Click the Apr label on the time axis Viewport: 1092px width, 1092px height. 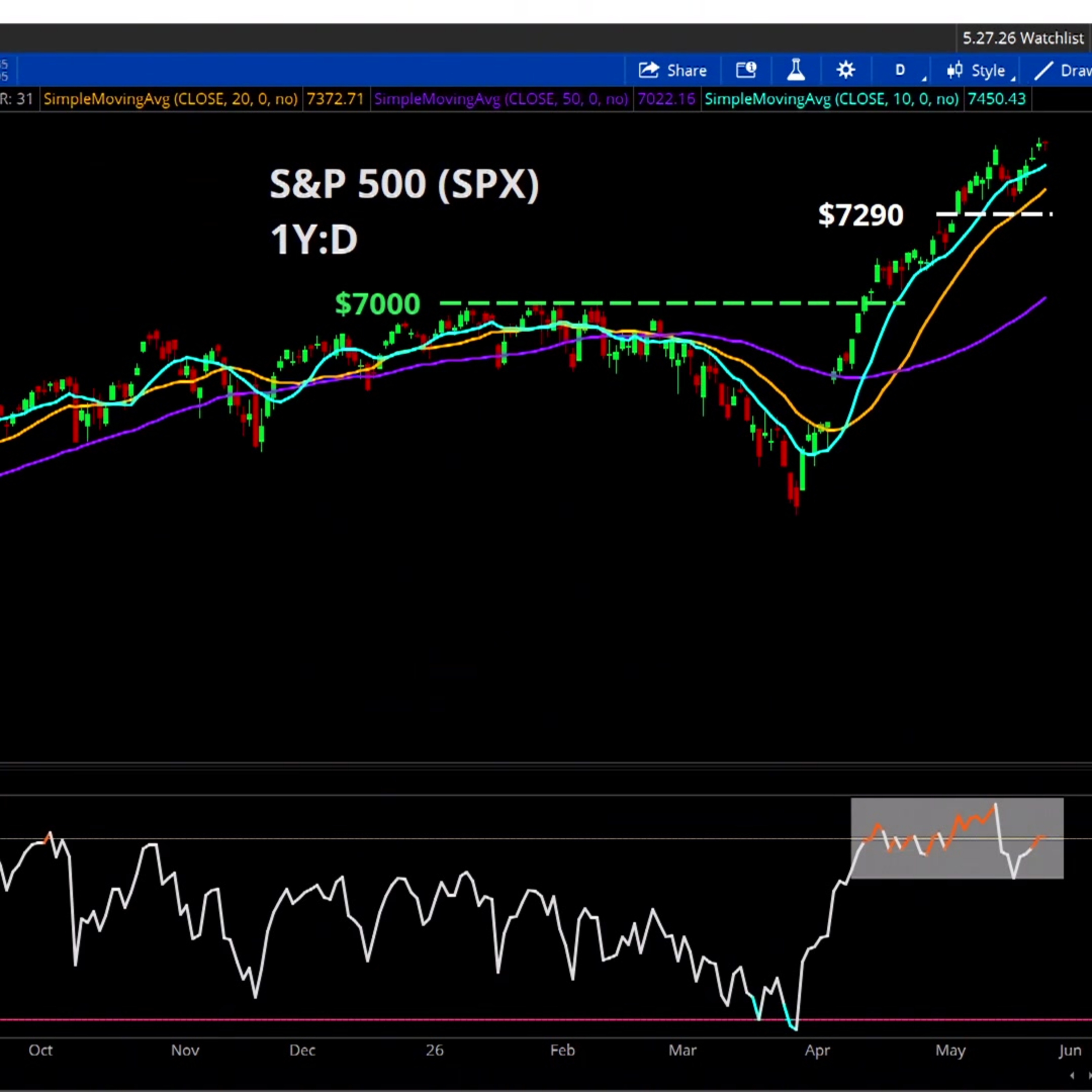point(817,1050)
